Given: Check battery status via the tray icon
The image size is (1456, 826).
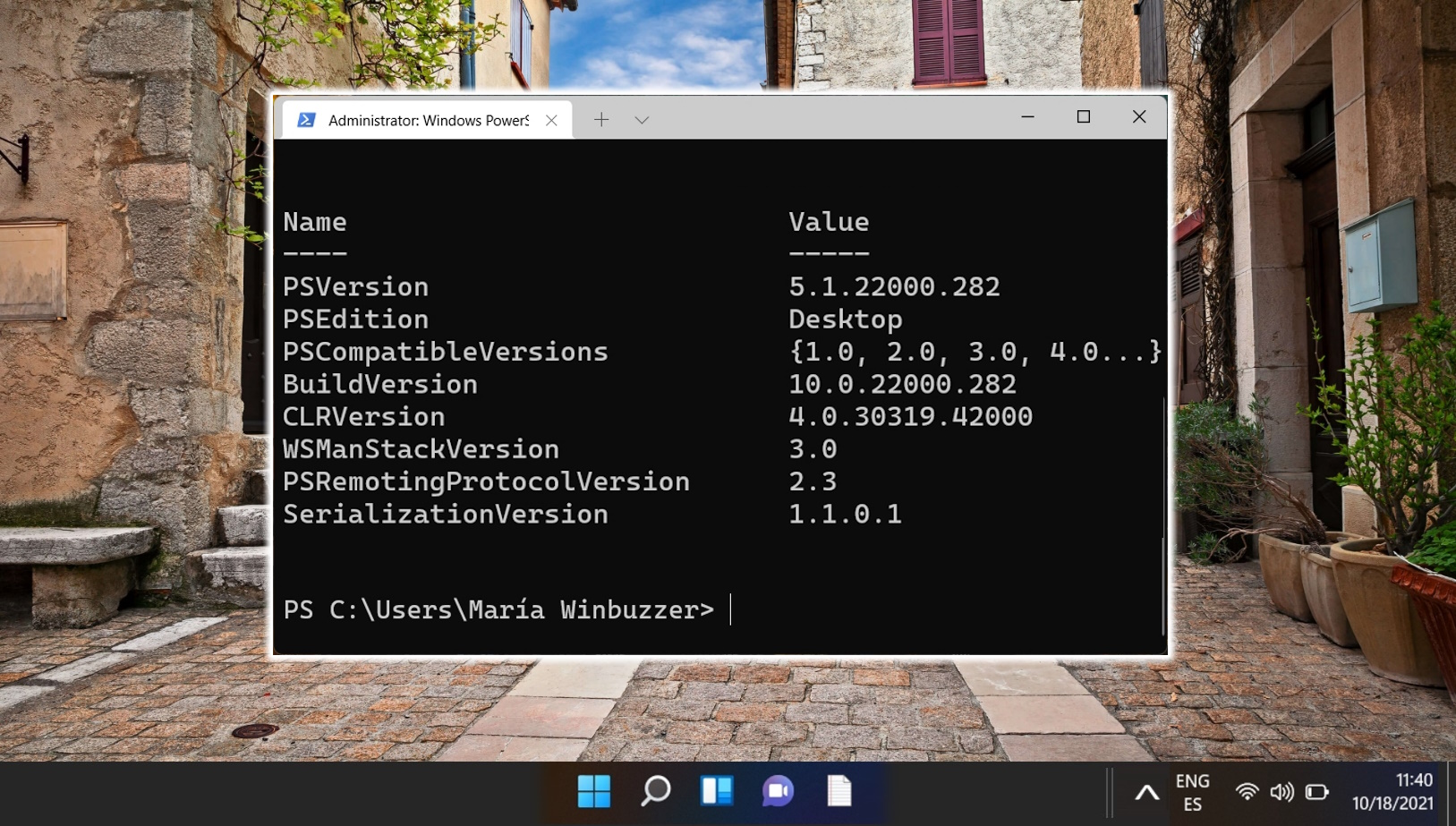Looking at the screenshot, I should (x=1318, y=792).
